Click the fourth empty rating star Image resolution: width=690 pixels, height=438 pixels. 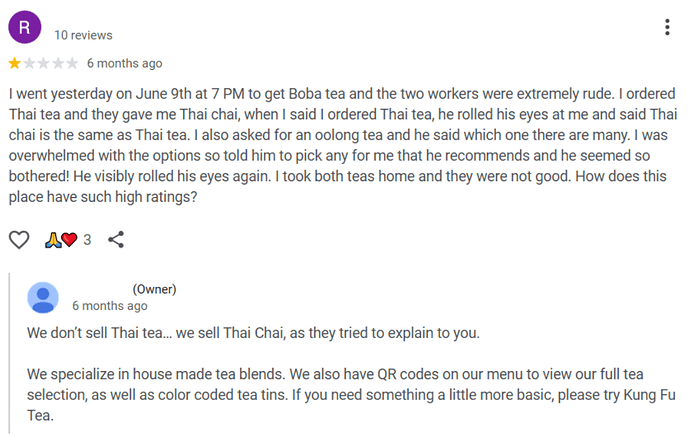pos(58,64)
